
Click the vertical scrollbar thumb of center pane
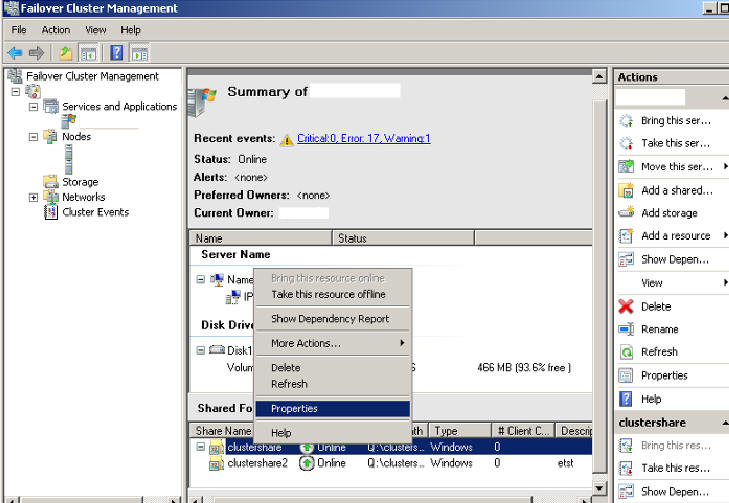(600, 286)
